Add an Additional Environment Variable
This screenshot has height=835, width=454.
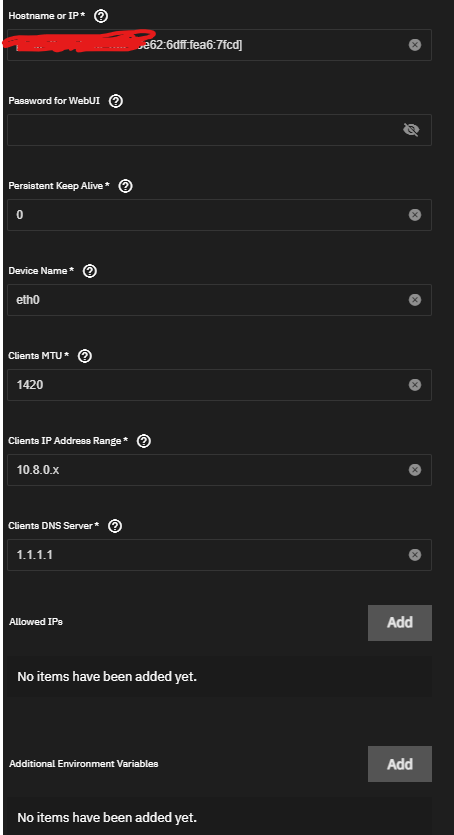pos(400,764)
